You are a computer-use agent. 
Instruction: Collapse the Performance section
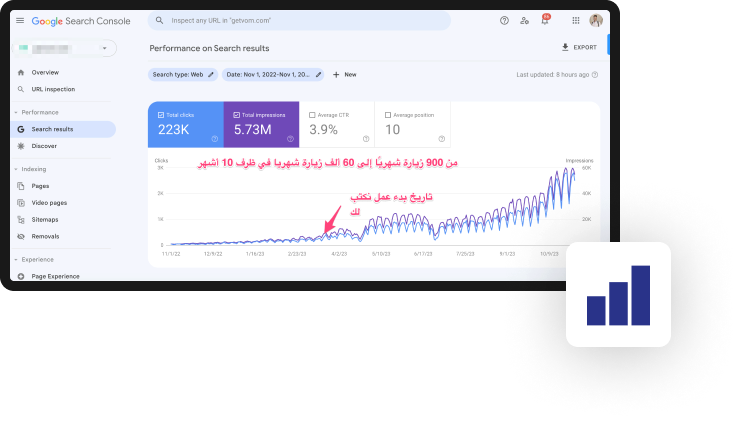pos(16,112)
